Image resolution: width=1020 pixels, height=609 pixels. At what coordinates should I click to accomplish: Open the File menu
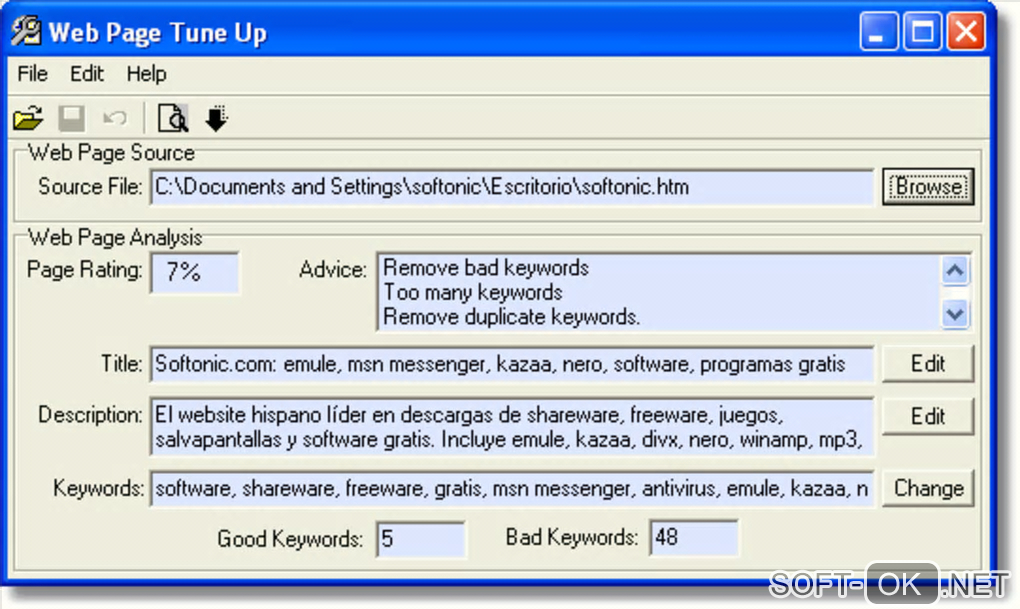tap(33, 74)
